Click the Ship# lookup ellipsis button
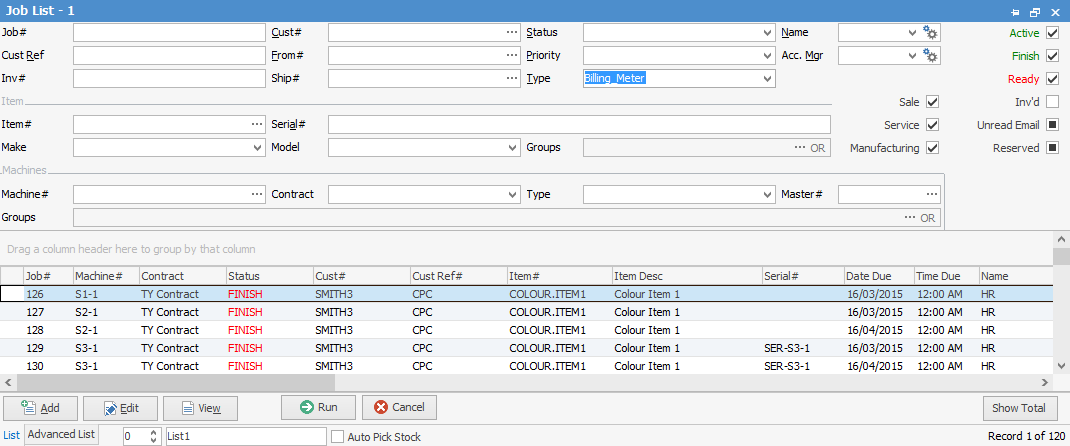Screen dimensions: 1070x446 511,79
